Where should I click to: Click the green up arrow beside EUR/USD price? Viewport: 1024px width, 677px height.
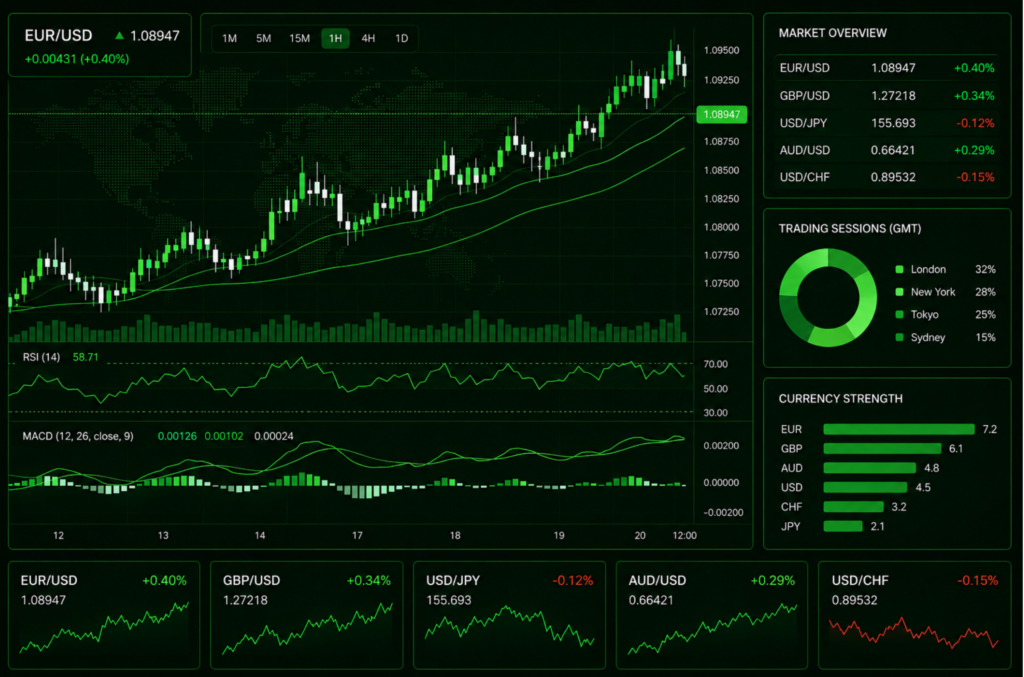[x=120, y=36]
